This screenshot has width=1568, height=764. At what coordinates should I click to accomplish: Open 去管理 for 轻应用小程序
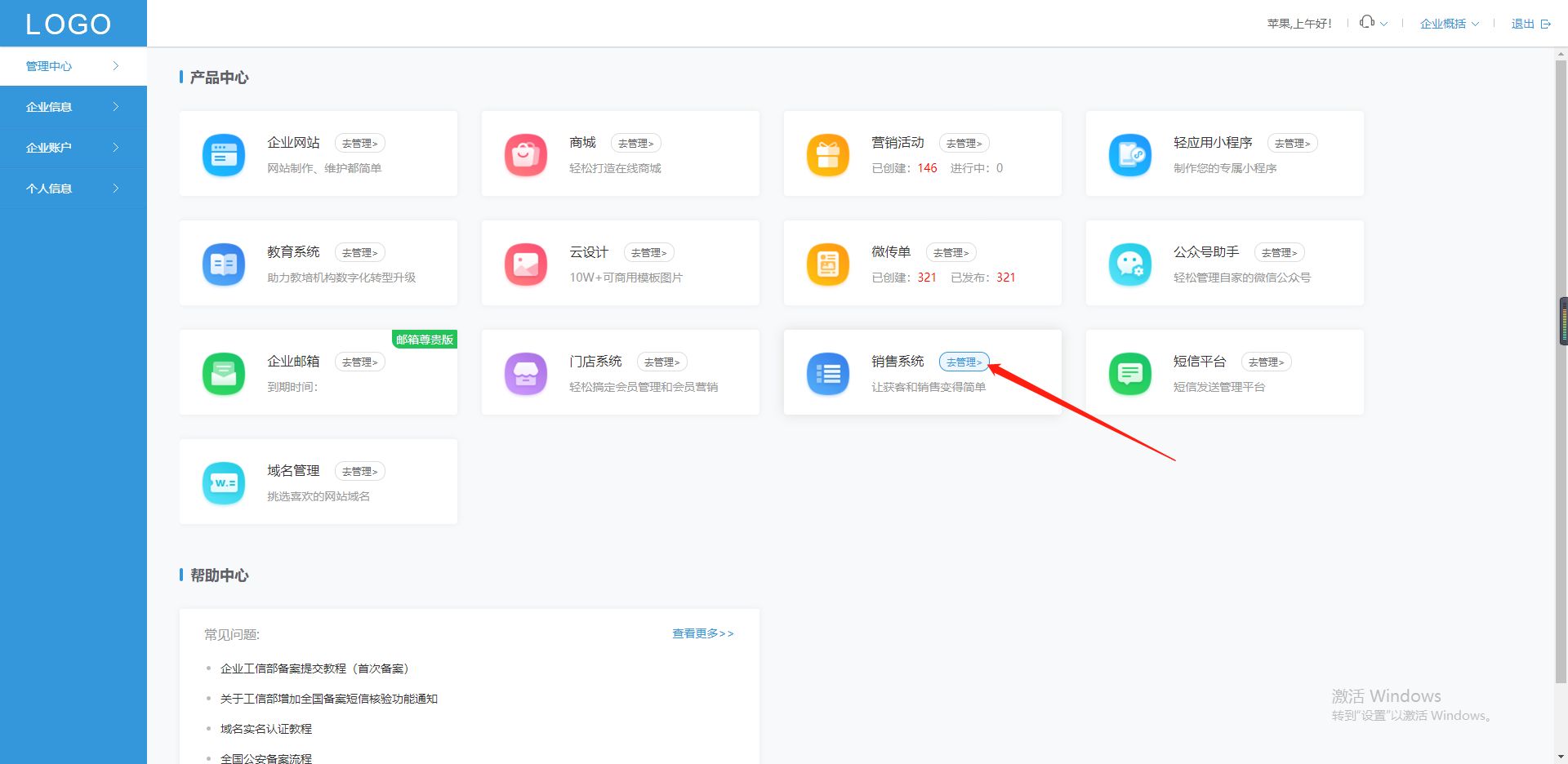[x=1293, y=143]
